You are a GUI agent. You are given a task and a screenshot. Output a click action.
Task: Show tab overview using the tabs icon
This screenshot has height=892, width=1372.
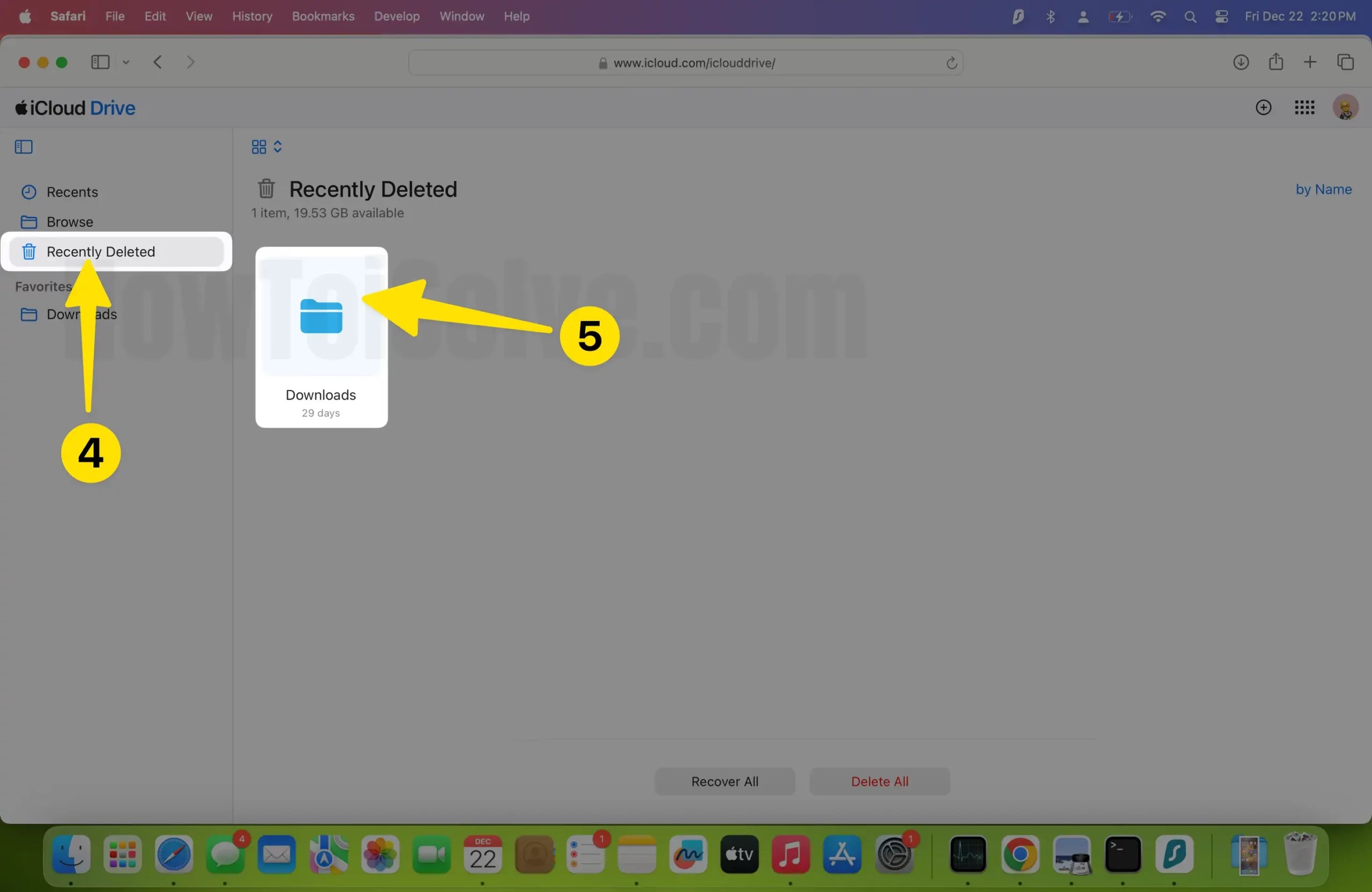1346,62
